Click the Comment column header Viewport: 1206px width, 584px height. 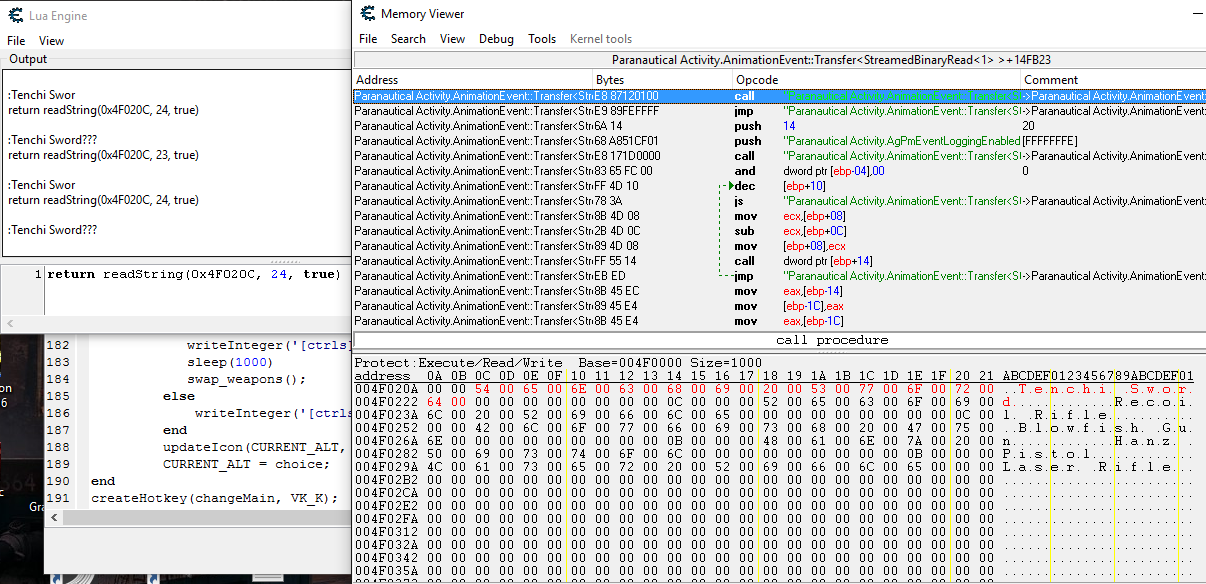pos(1051,80)
